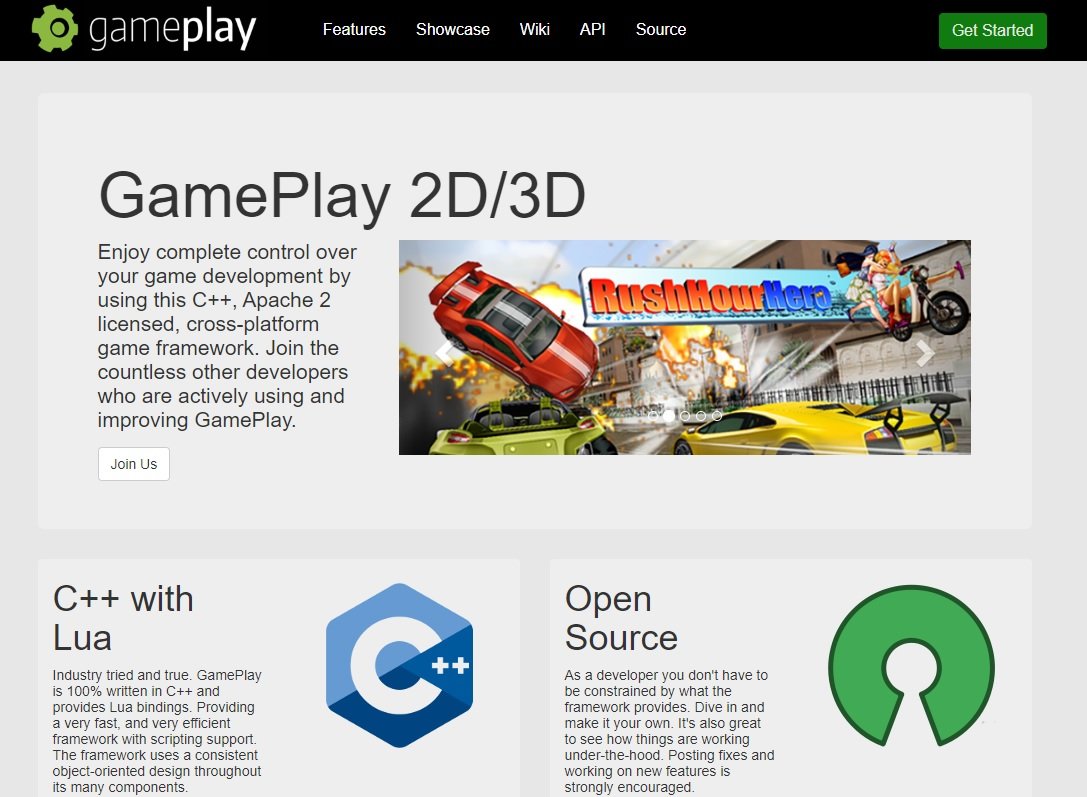Show the previous carousel slide
Viewport: 1087px width, 797px height.
tap(444, 353)
